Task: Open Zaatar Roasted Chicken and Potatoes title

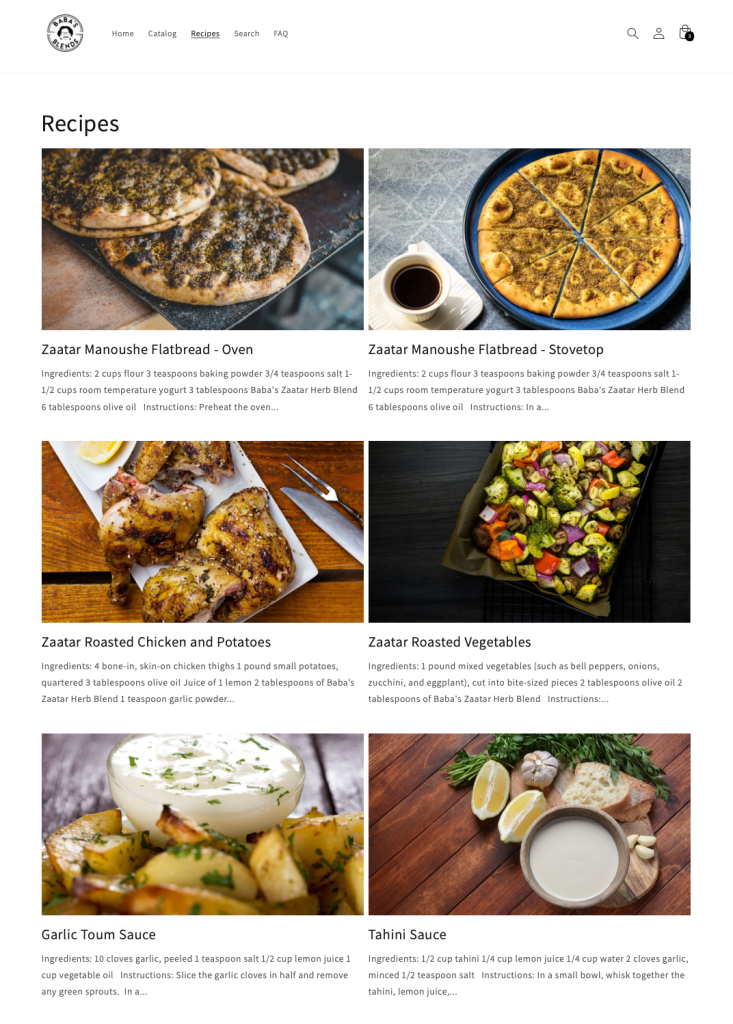Action: coord(156,642)
